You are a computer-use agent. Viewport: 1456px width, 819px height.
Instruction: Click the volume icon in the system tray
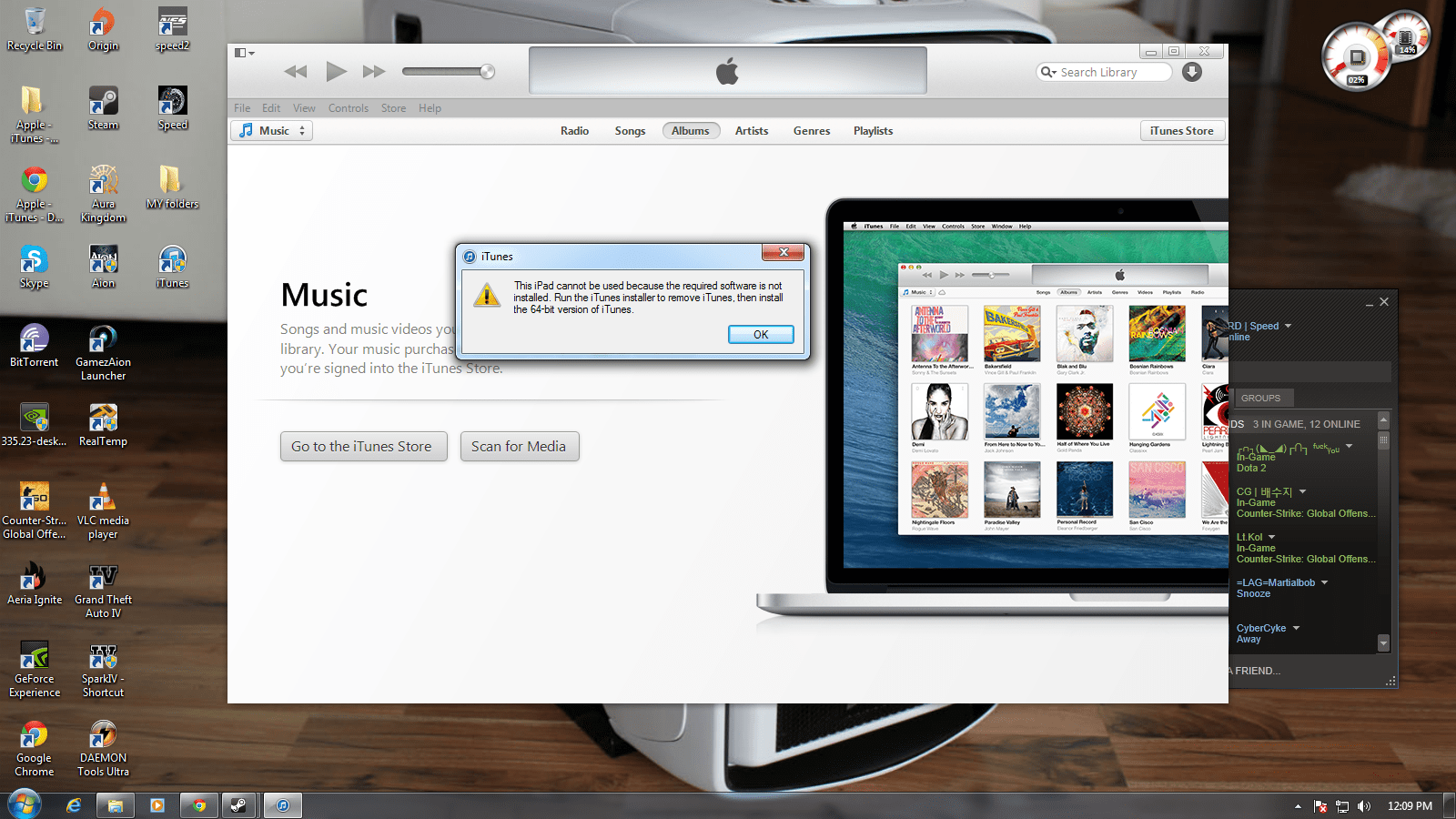click(x=1364, y=804)
